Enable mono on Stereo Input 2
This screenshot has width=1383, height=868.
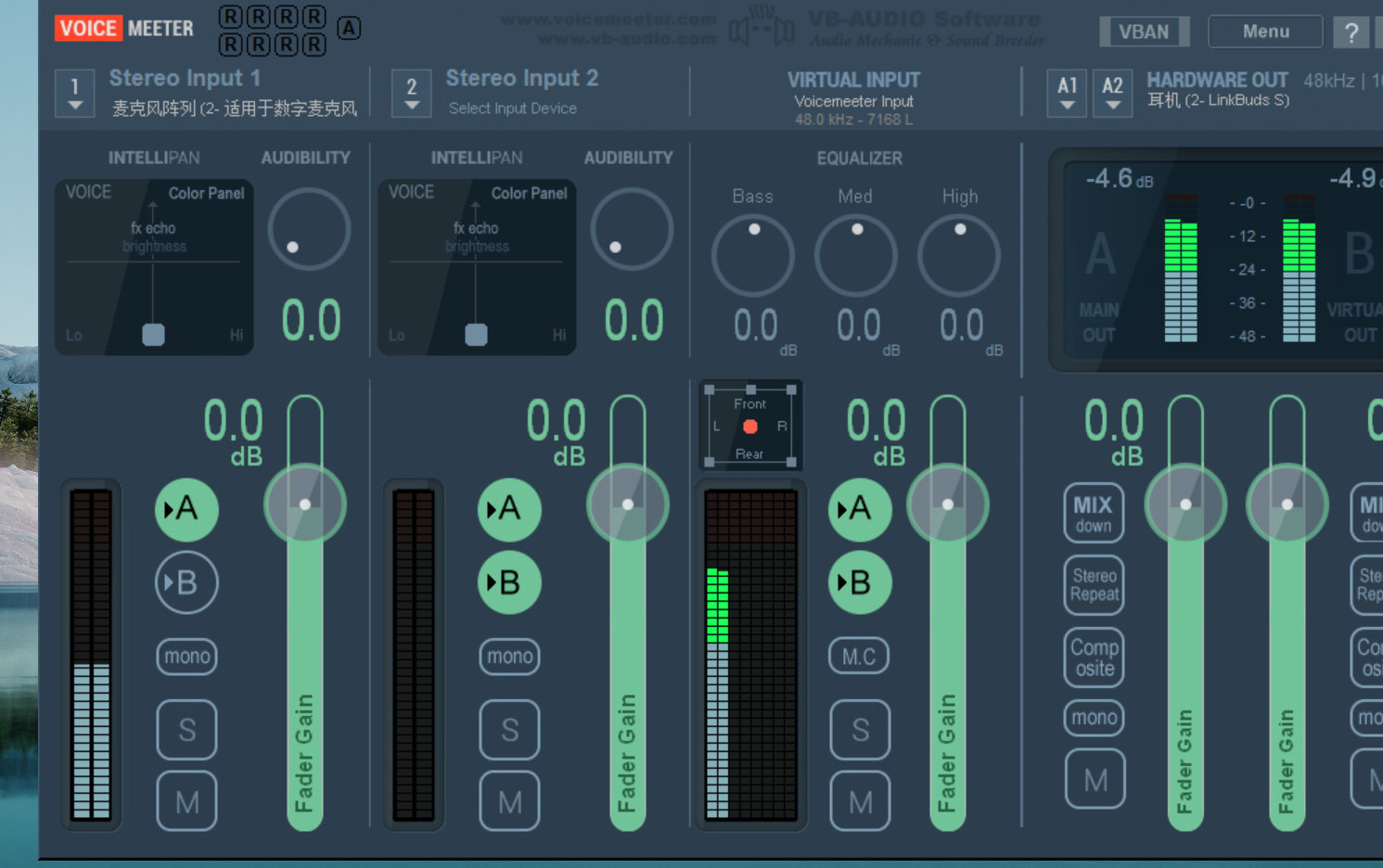(x=509, y=657)
